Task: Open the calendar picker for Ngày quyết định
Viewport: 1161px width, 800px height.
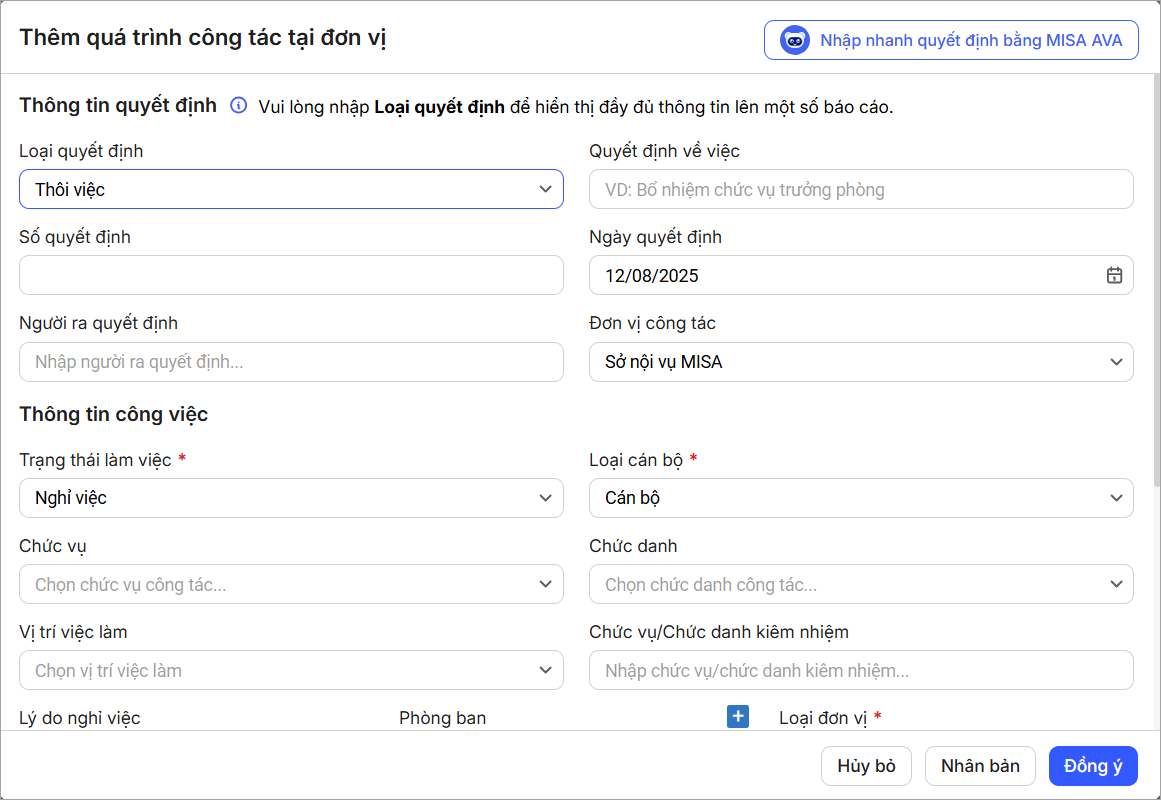Action: pyautogui.click(x=1114, y=276)
